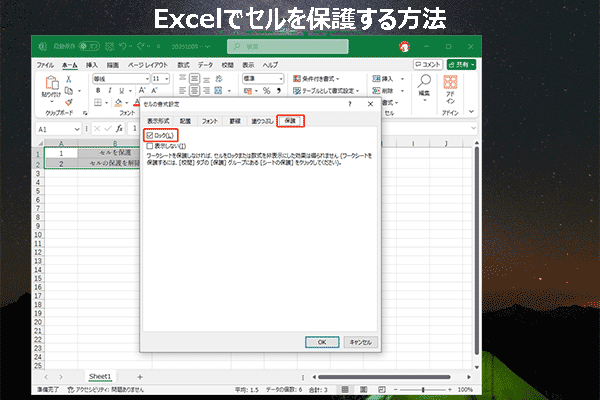The height and width of the screenshot is (400, 600).
Task: Select the フォント tab in dialog
Action: pos(210,121)
